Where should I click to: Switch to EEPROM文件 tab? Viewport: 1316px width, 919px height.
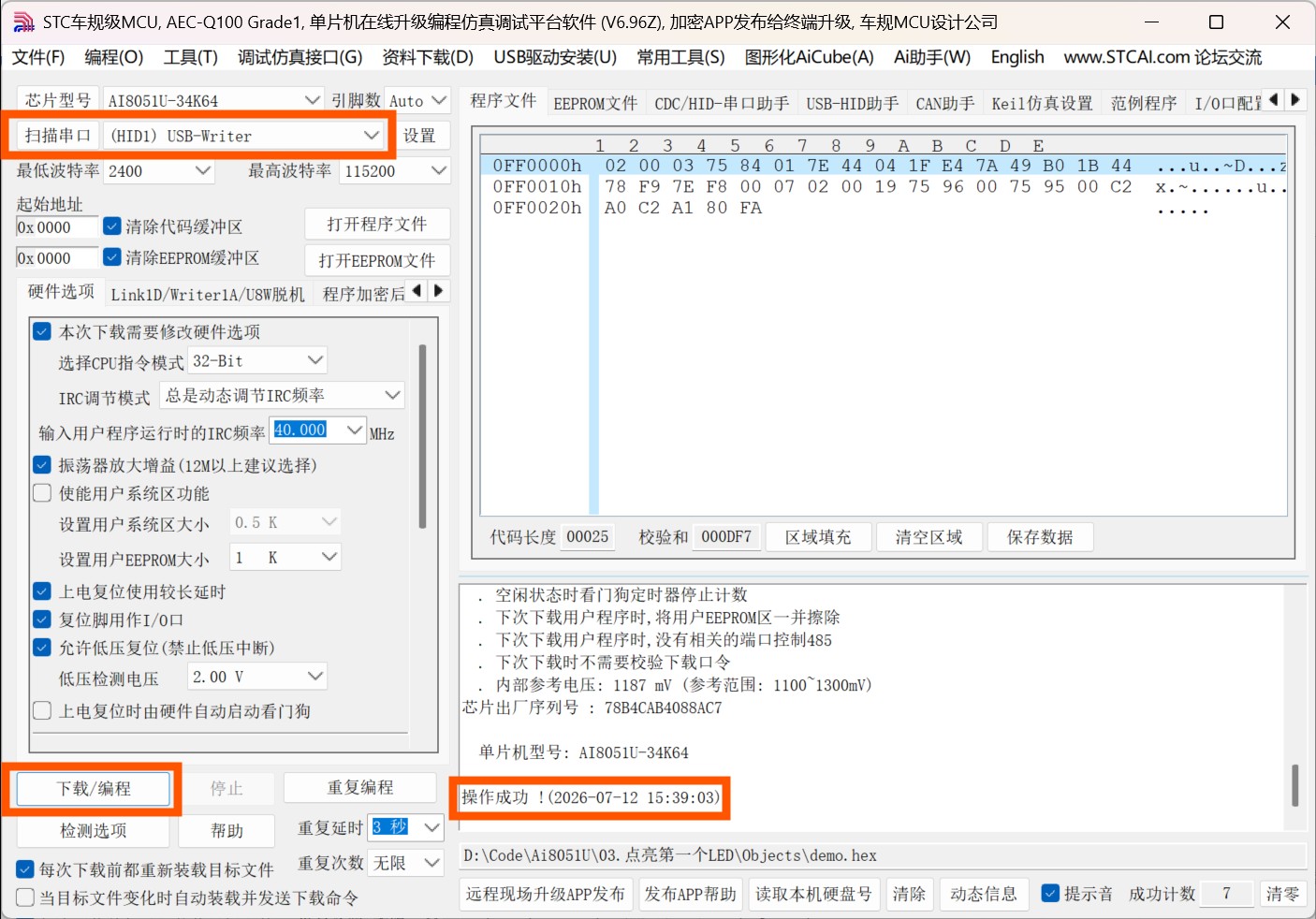[595, 103]
